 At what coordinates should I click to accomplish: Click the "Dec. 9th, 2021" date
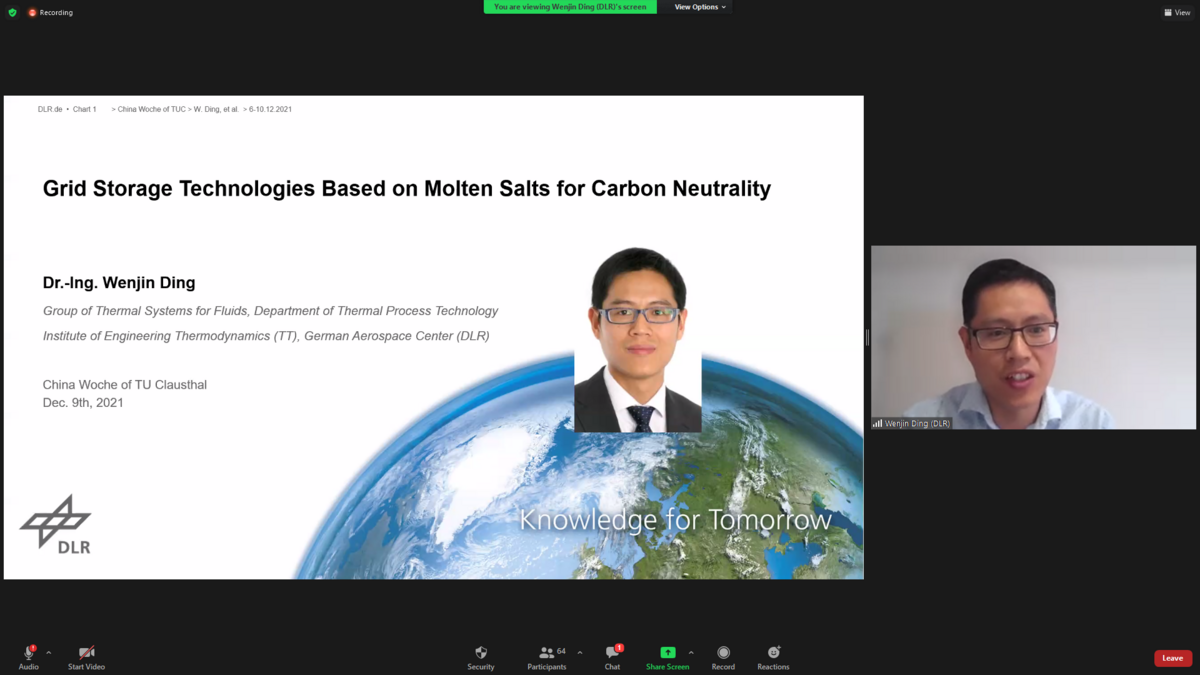pos(83,403)
